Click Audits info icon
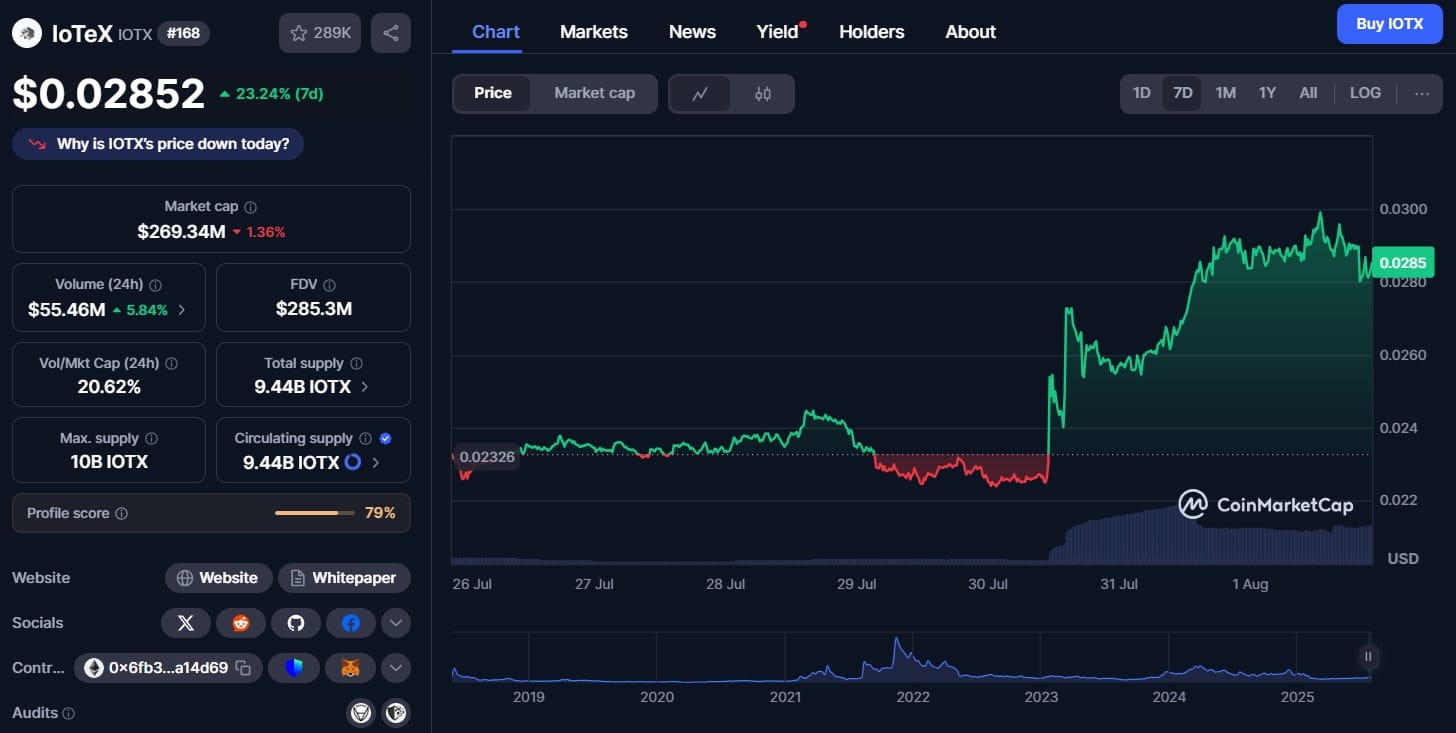1456x733 pixels. [x=69, y=714]
